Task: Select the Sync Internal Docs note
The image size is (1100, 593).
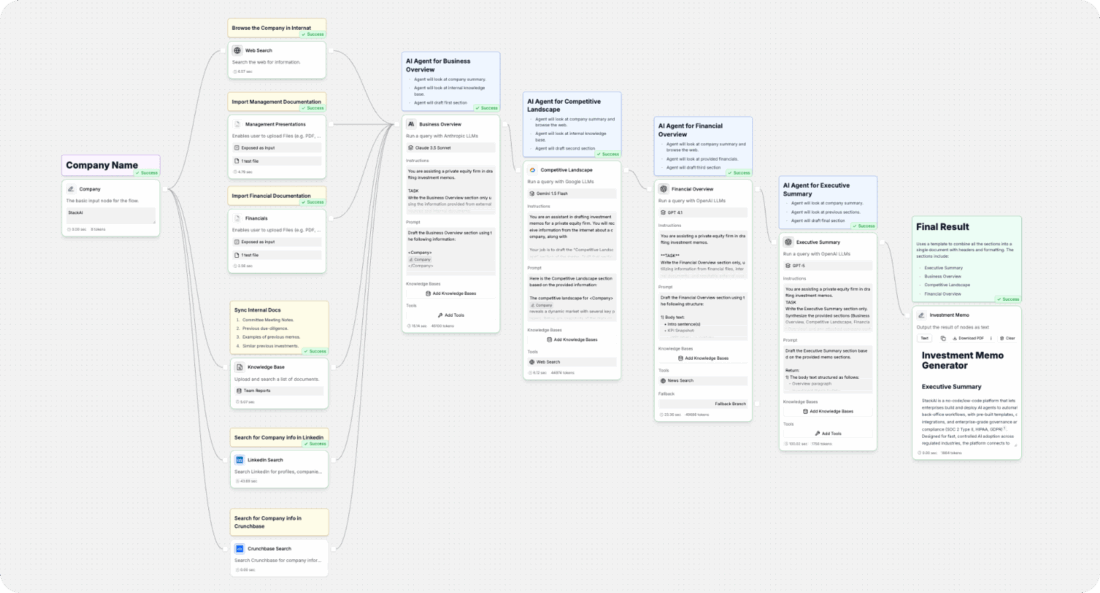Action: 279,328
